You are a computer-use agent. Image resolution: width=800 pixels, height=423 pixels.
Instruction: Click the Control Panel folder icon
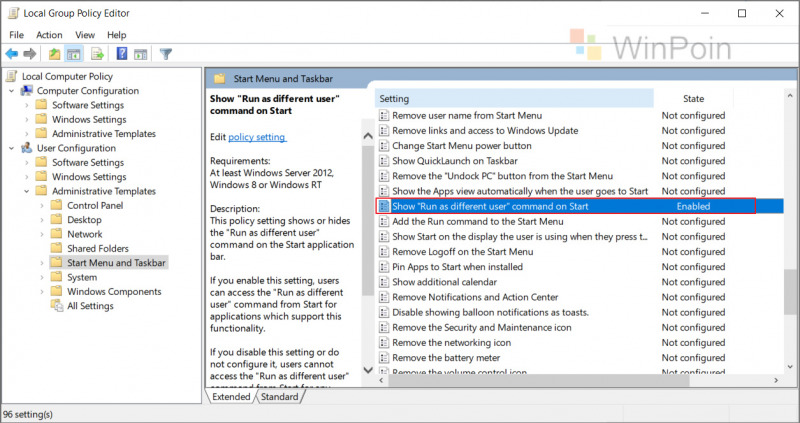point(56,205)
